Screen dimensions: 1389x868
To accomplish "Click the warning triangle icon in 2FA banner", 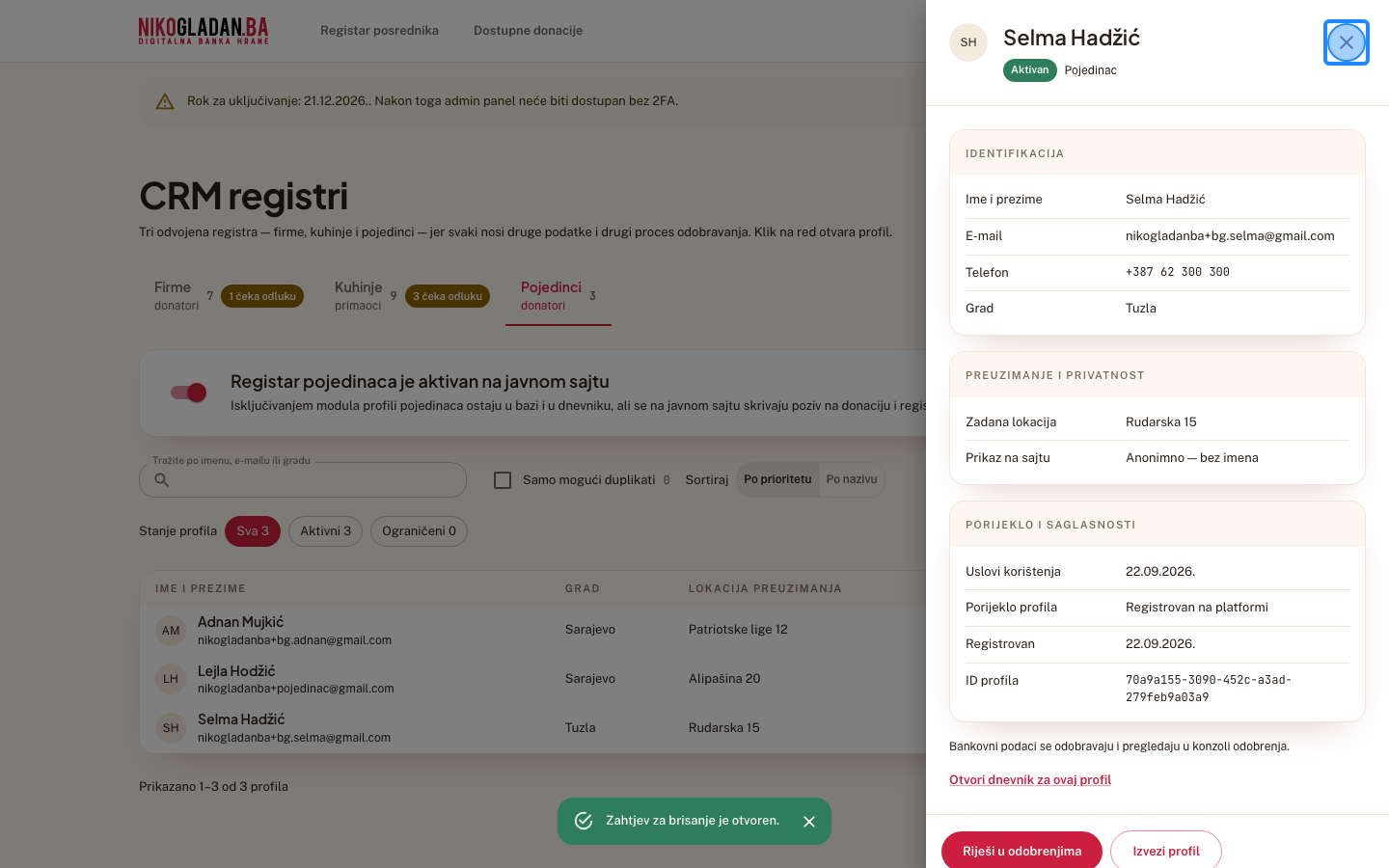I will pyautogui.click(x=165, y=101).
